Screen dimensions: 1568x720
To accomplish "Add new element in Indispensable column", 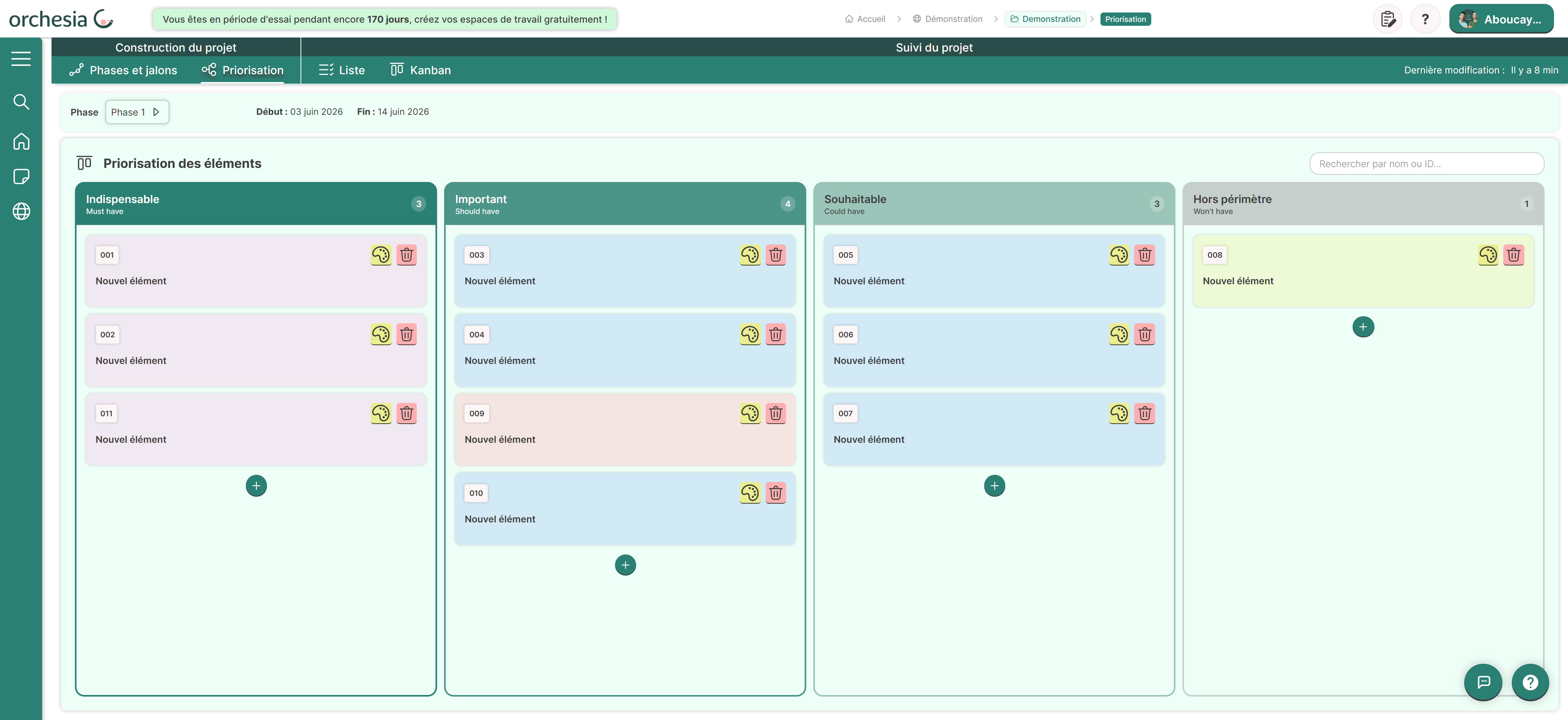I will click(256, 486).
